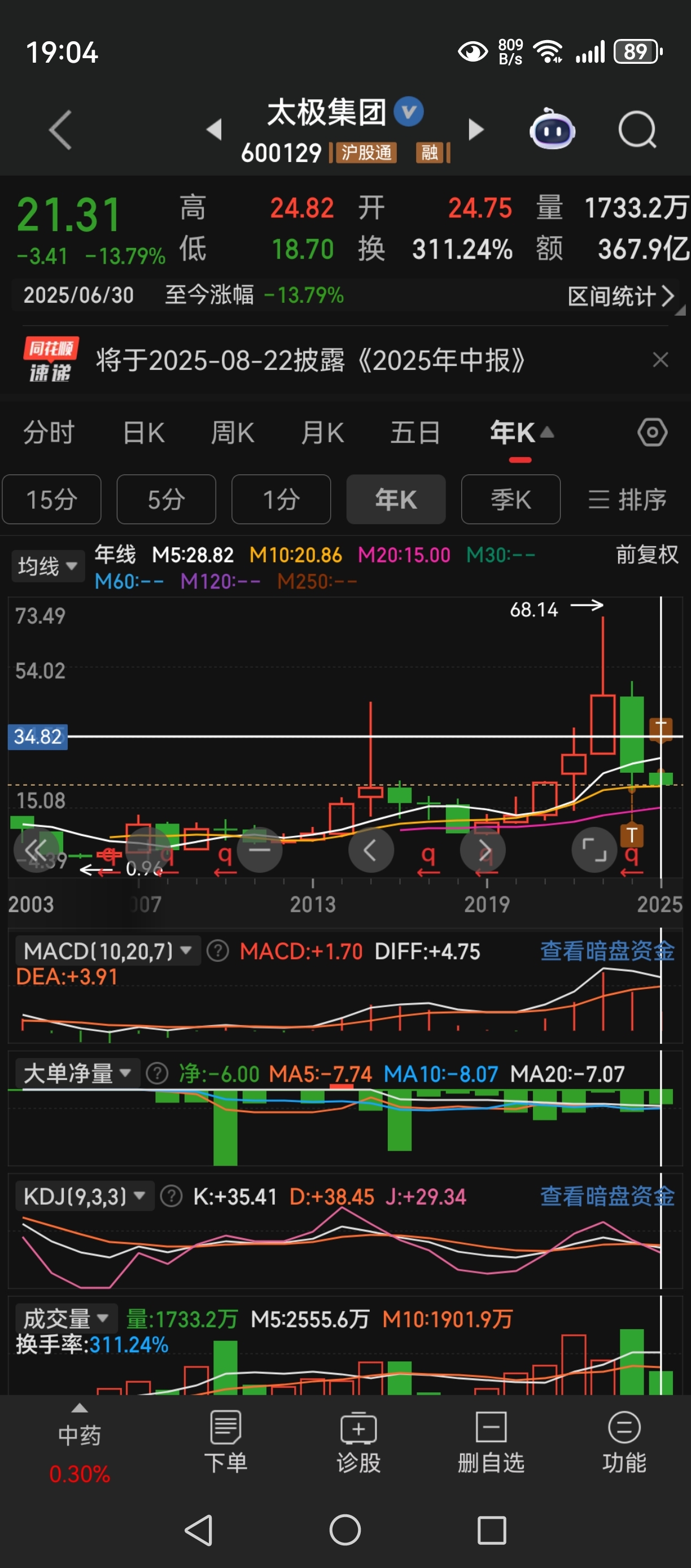
Task: Open MACD indicator help question mark
Action: tap(218, 951)
